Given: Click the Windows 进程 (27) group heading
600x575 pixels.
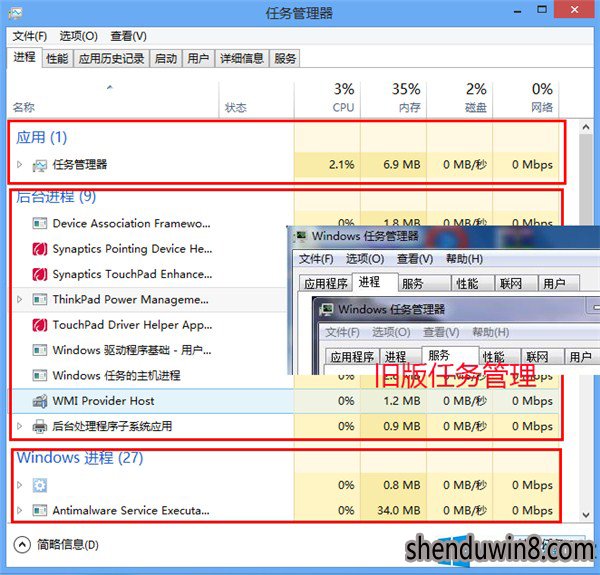Looking at the screenshot, I should (x=80, y=457).
